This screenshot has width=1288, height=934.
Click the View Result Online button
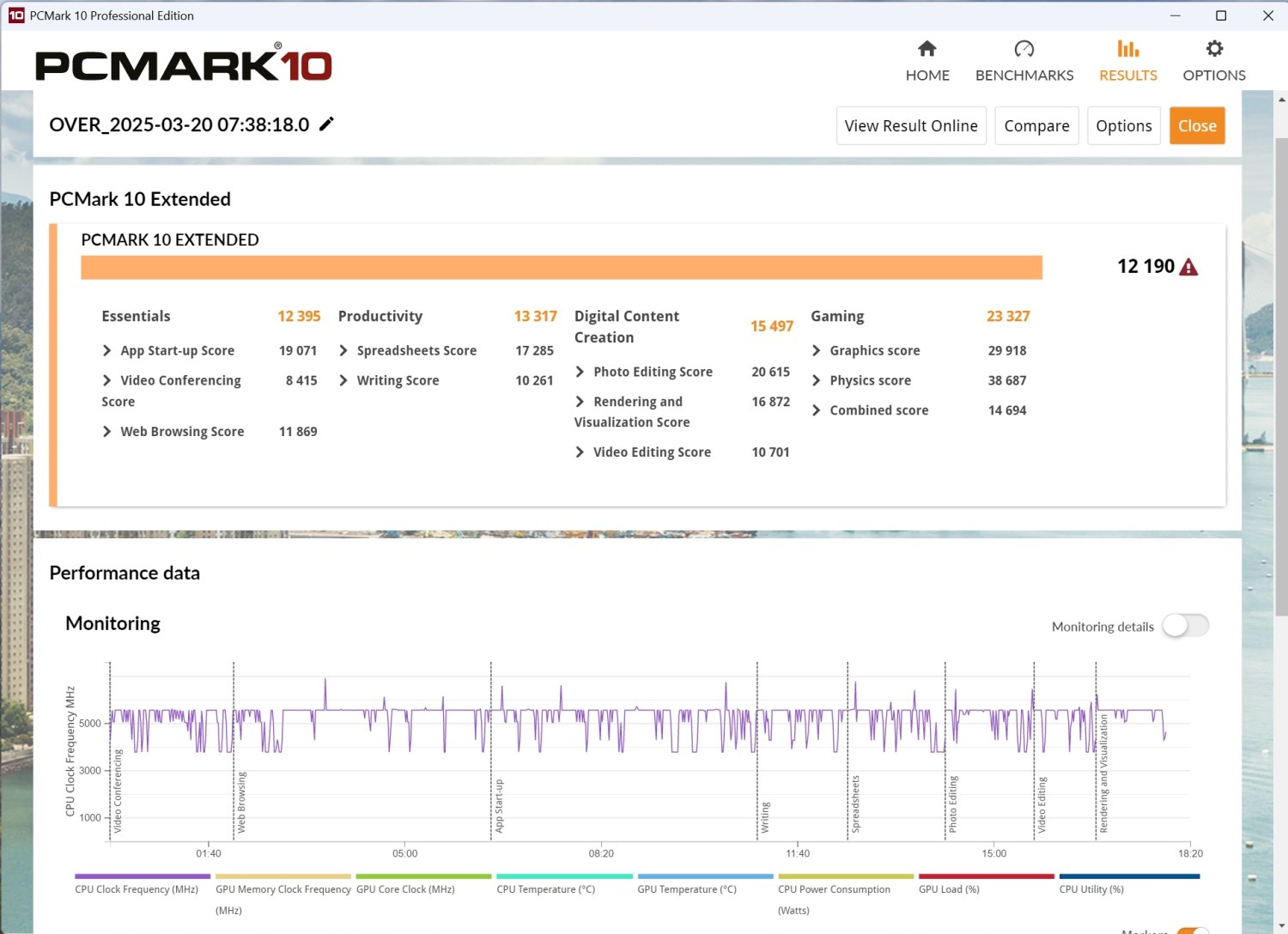click(911, 126)
